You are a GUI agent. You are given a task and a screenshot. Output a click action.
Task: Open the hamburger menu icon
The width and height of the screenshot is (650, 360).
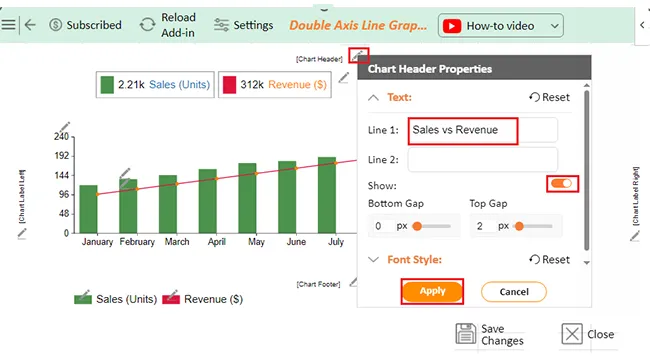tap(8, 25)
